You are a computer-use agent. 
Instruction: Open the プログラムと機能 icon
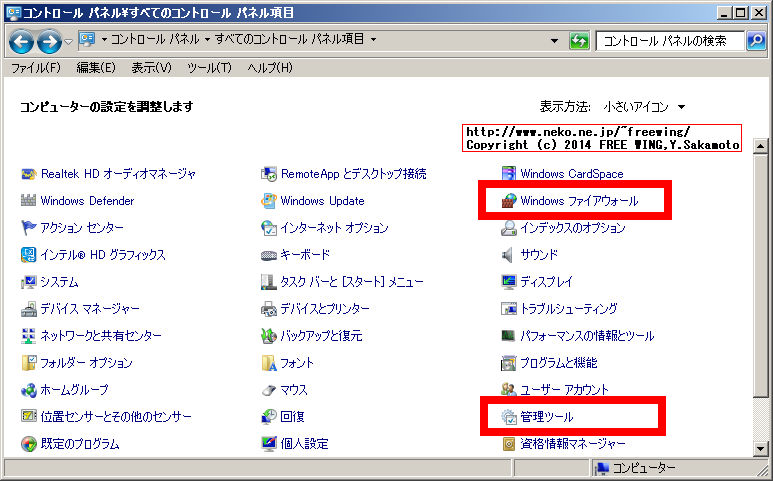[508, 363]
